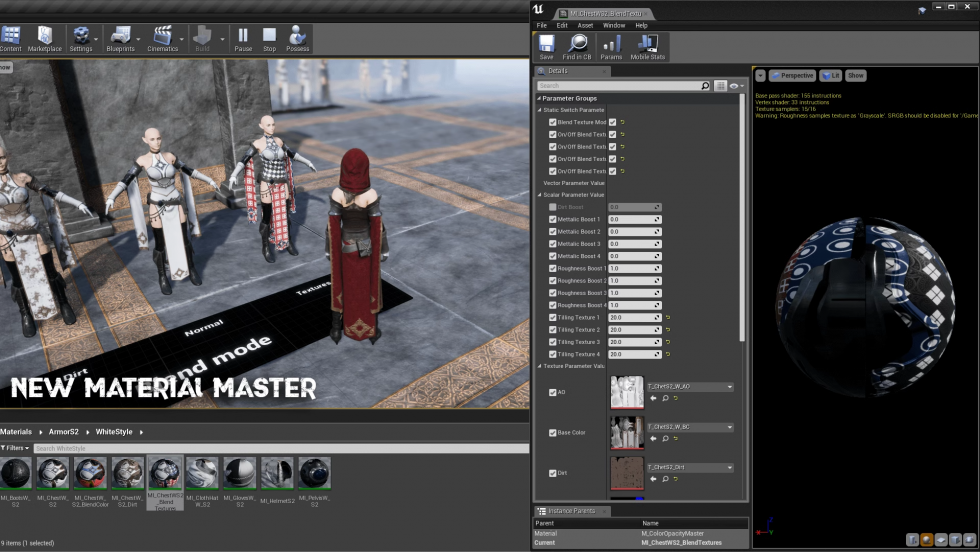Open the Blueprints toolbar menu
Viewport: 980px width, 552px height.
coord(121,39)
